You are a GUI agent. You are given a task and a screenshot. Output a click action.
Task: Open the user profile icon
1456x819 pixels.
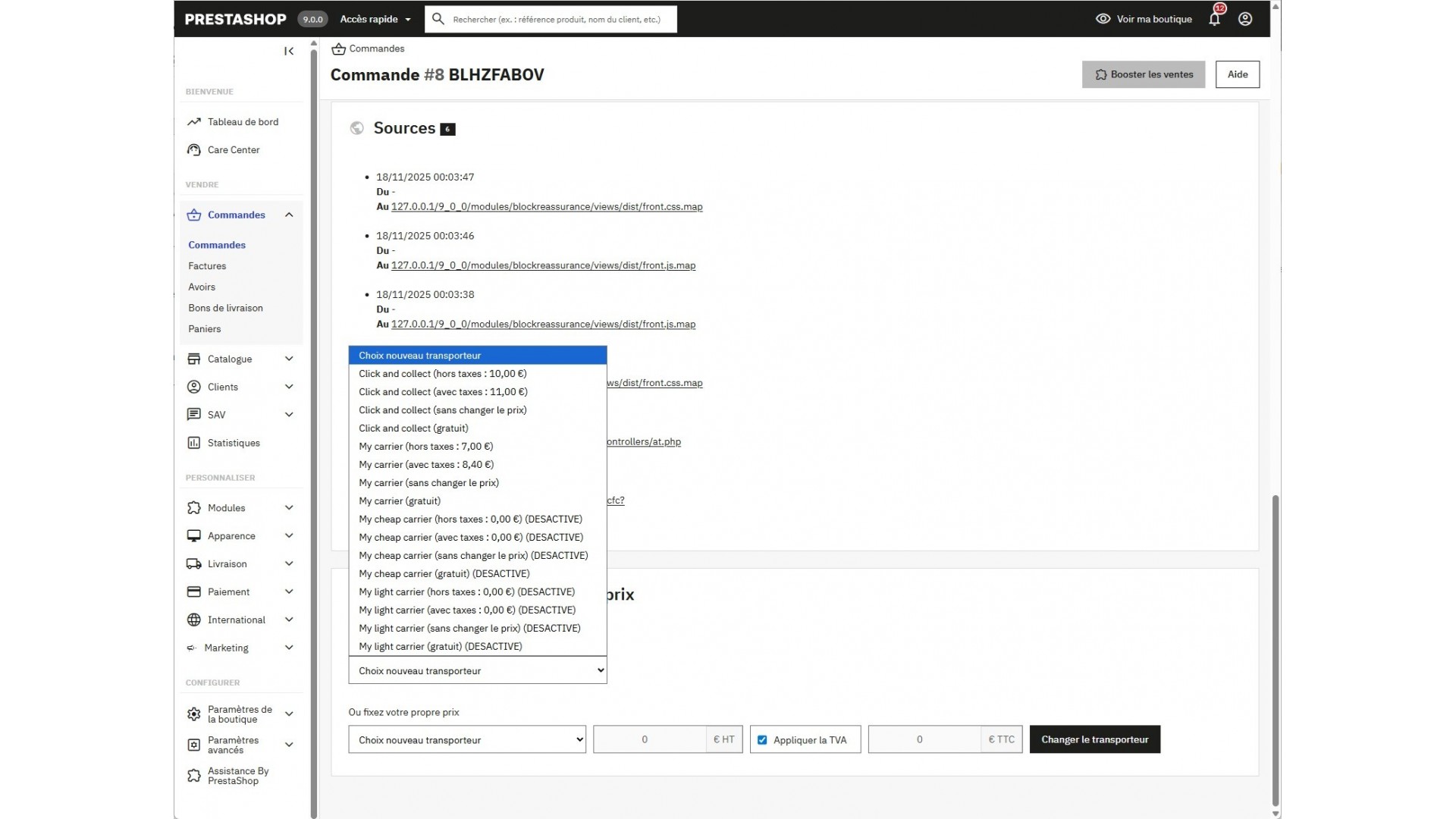point(1245,19)
